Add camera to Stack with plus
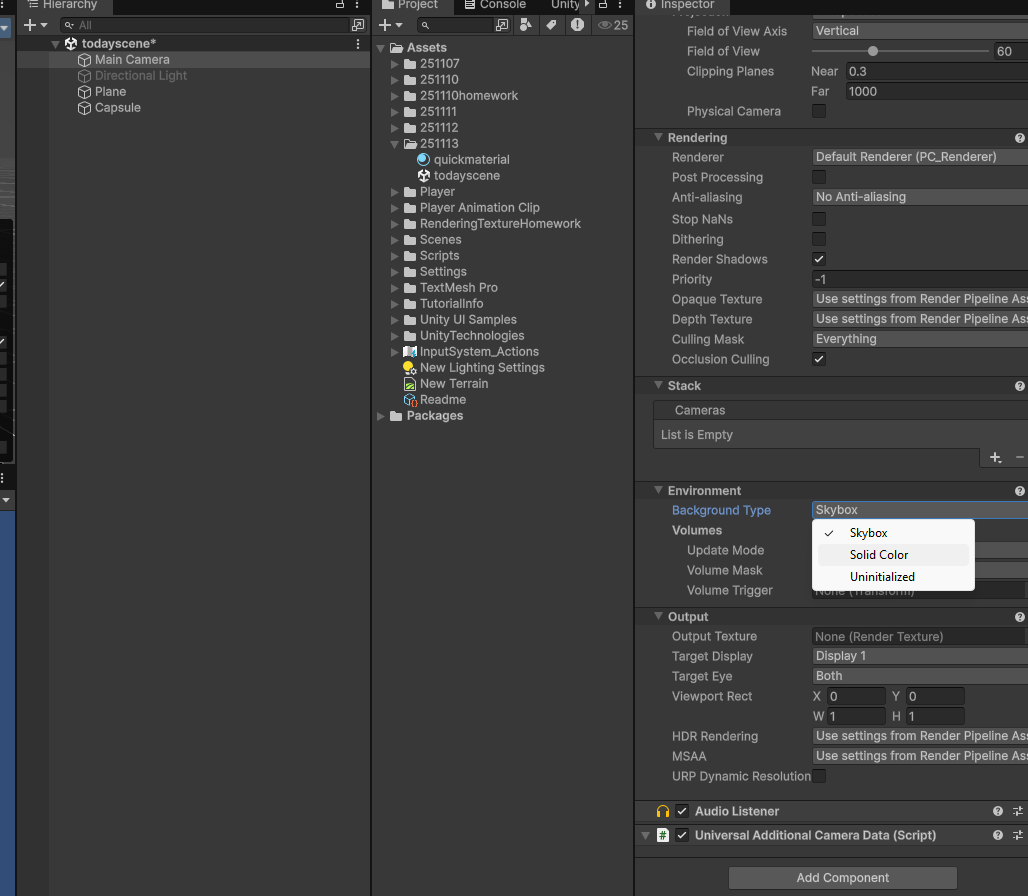Screen dimensions: 1028x896 (x=995, y=458)
